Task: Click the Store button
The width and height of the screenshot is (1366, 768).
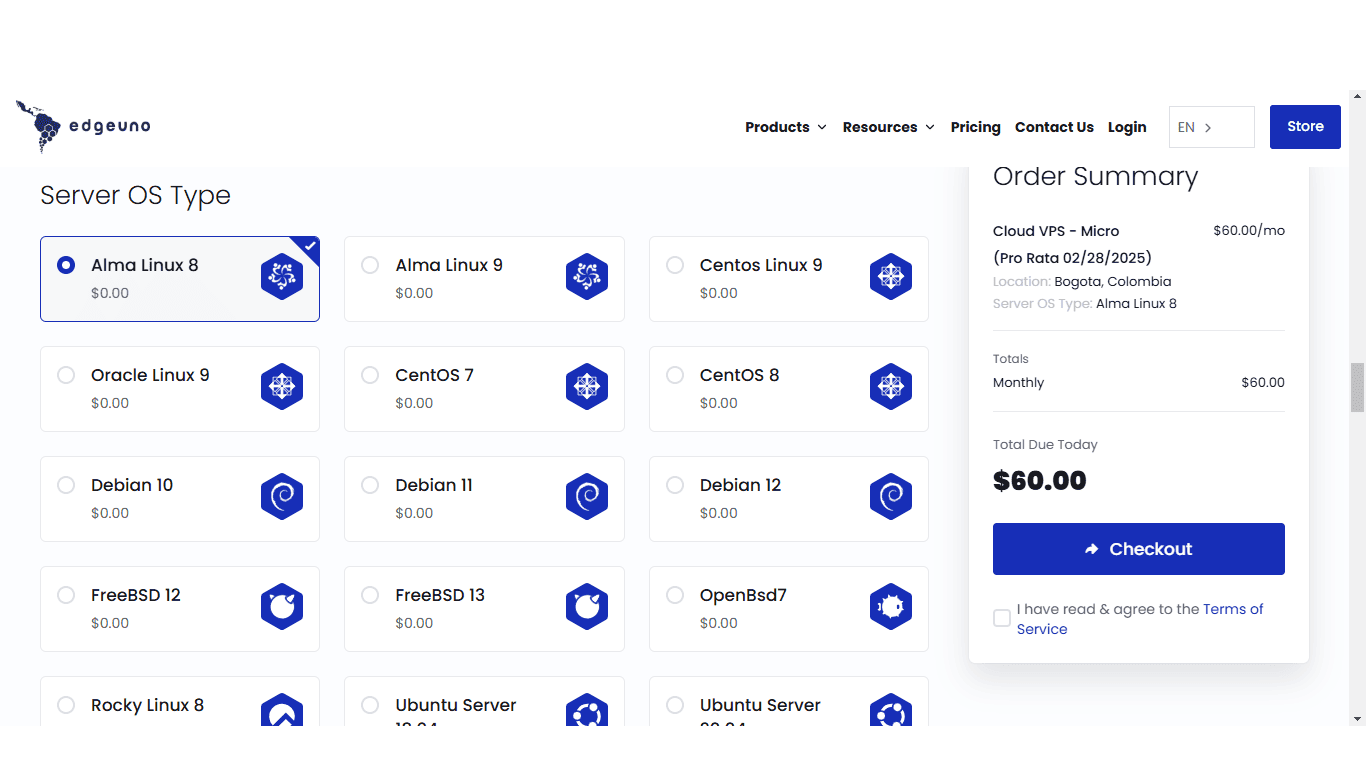Action: coord(1305,127)
